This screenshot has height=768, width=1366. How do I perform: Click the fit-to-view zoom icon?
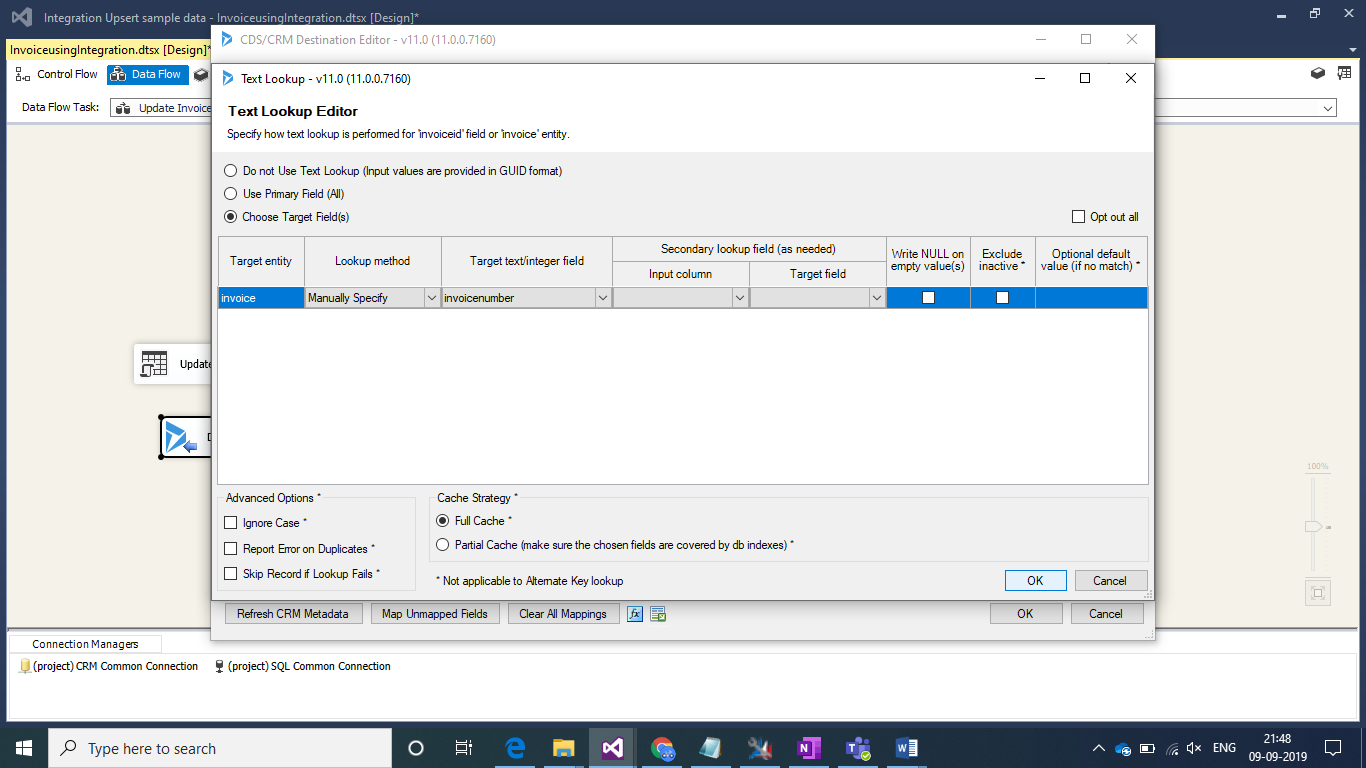coord(1317,593)
